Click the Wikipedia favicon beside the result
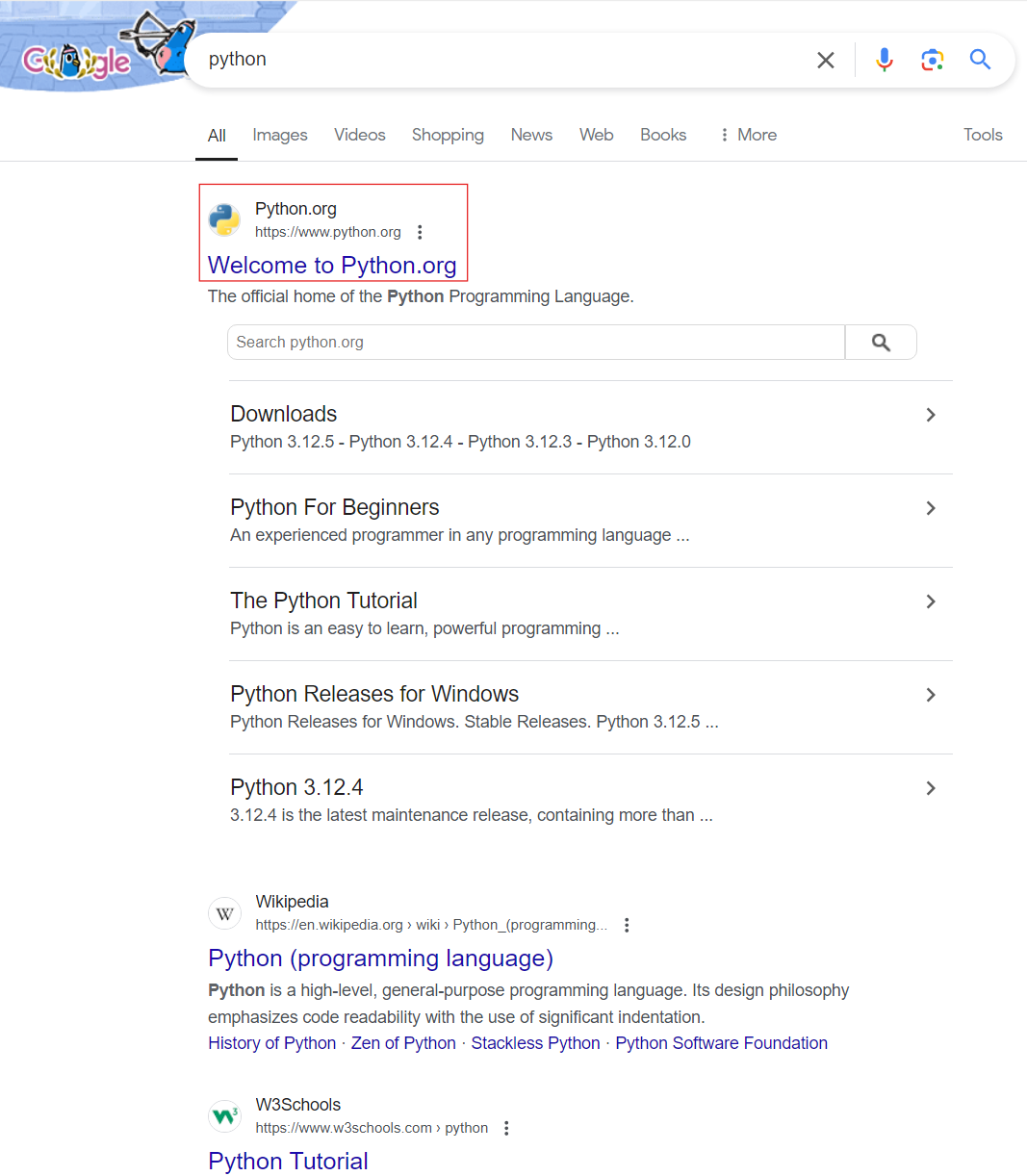The height and width of the screenshot is (1176, 1027). 224,912
